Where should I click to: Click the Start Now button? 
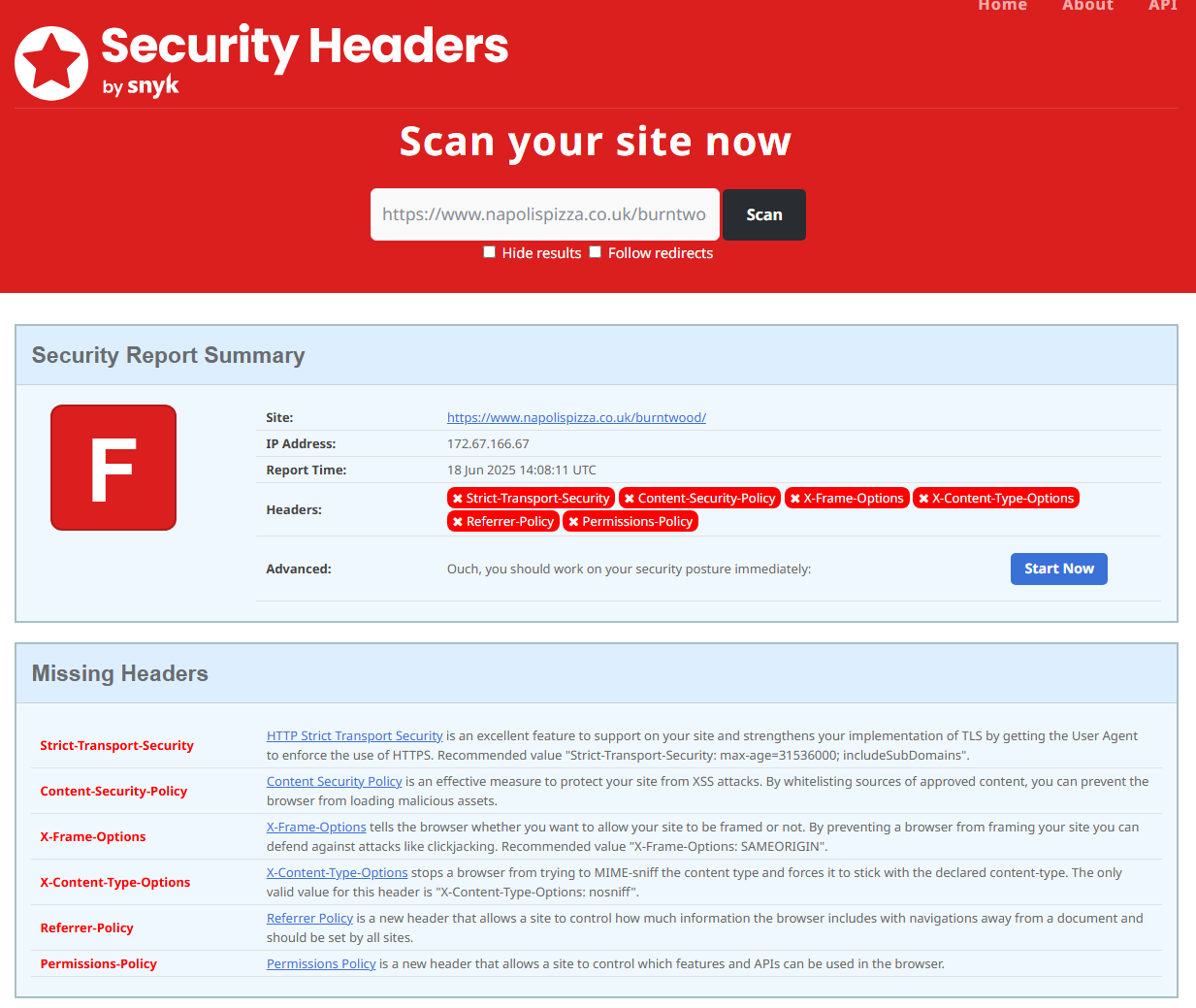tap(1059, 569)
